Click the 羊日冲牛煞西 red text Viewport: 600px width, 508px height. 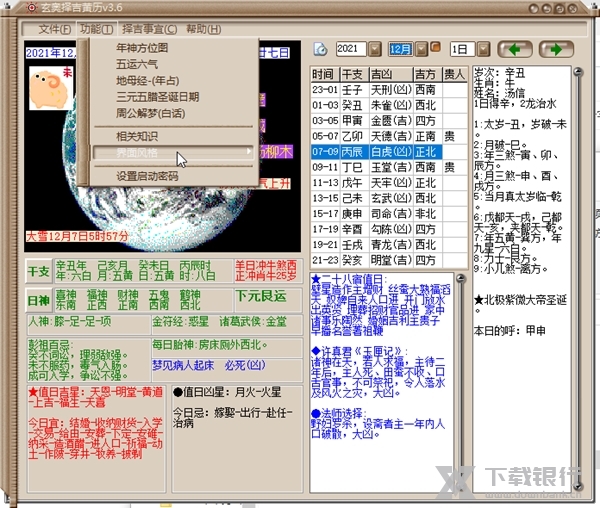coord(266,265)
